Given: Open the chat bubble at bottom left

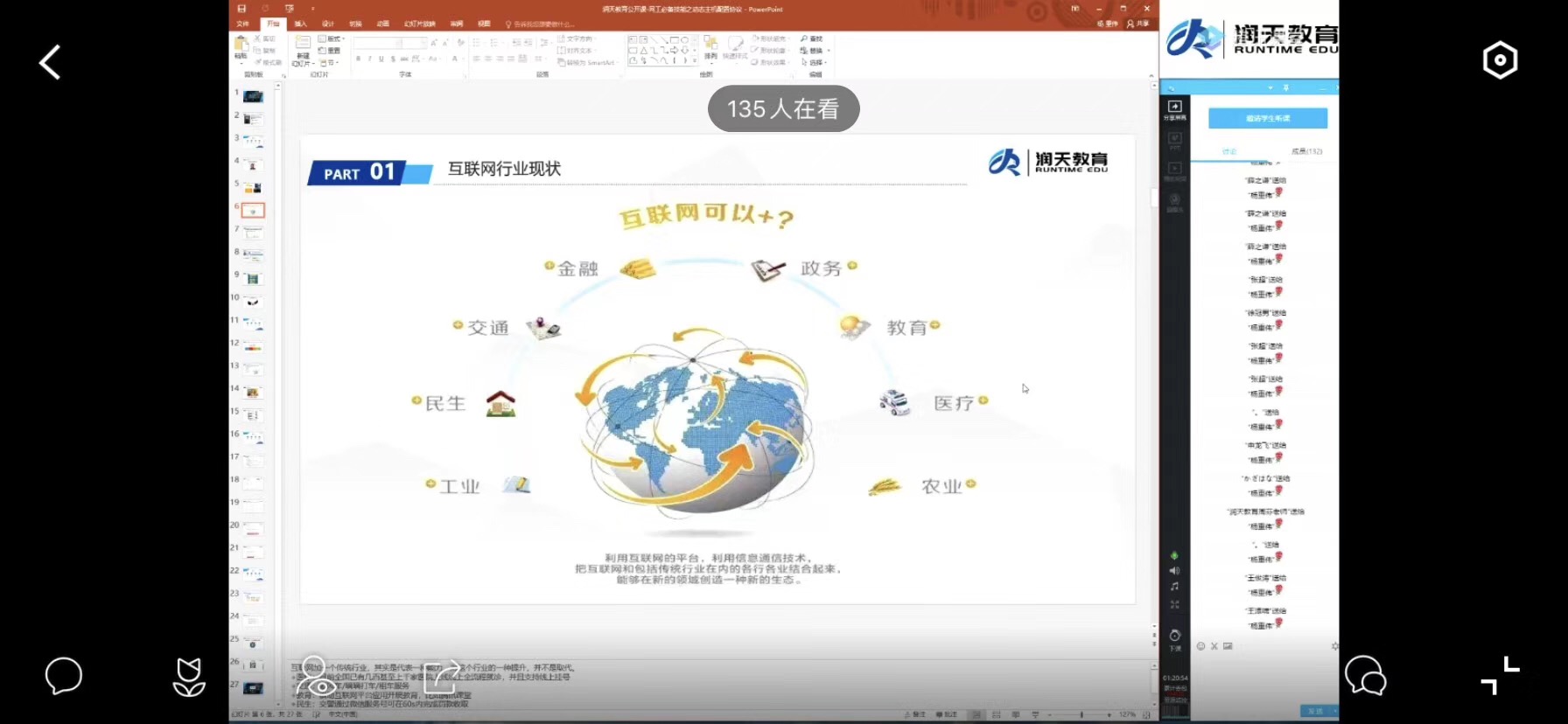Looking at the screenshot, I should coord(63,676).
